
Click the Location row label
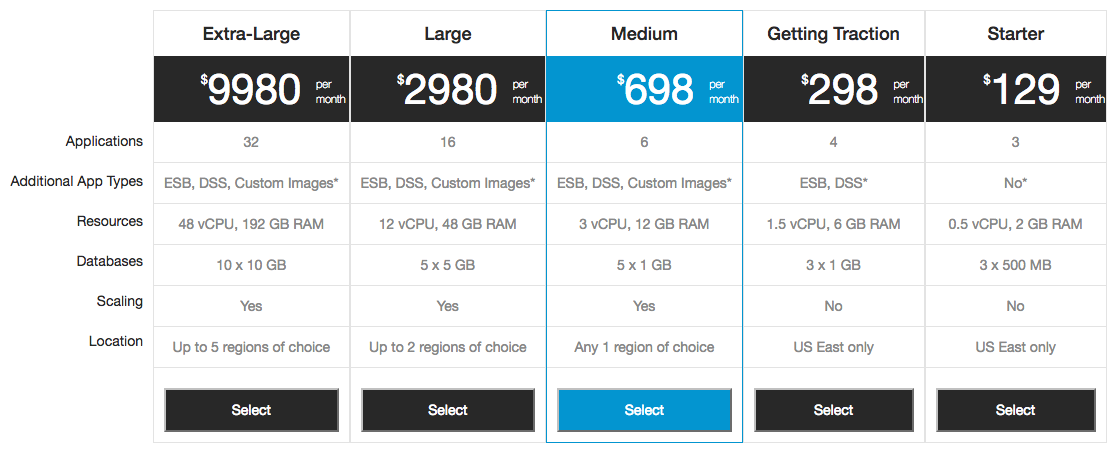116,341
